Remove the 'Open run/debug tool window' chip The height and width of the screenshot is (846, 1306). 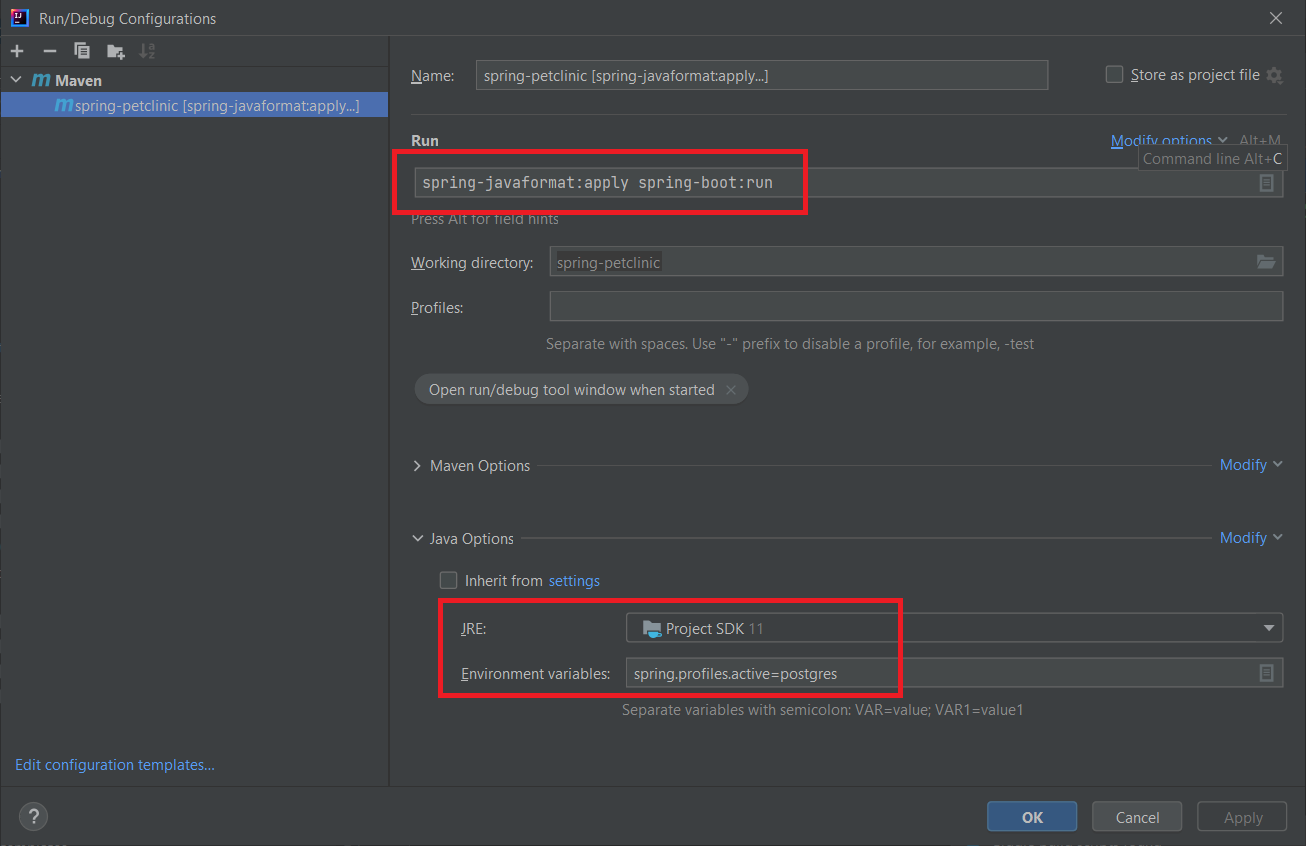(x=731, y=390)
